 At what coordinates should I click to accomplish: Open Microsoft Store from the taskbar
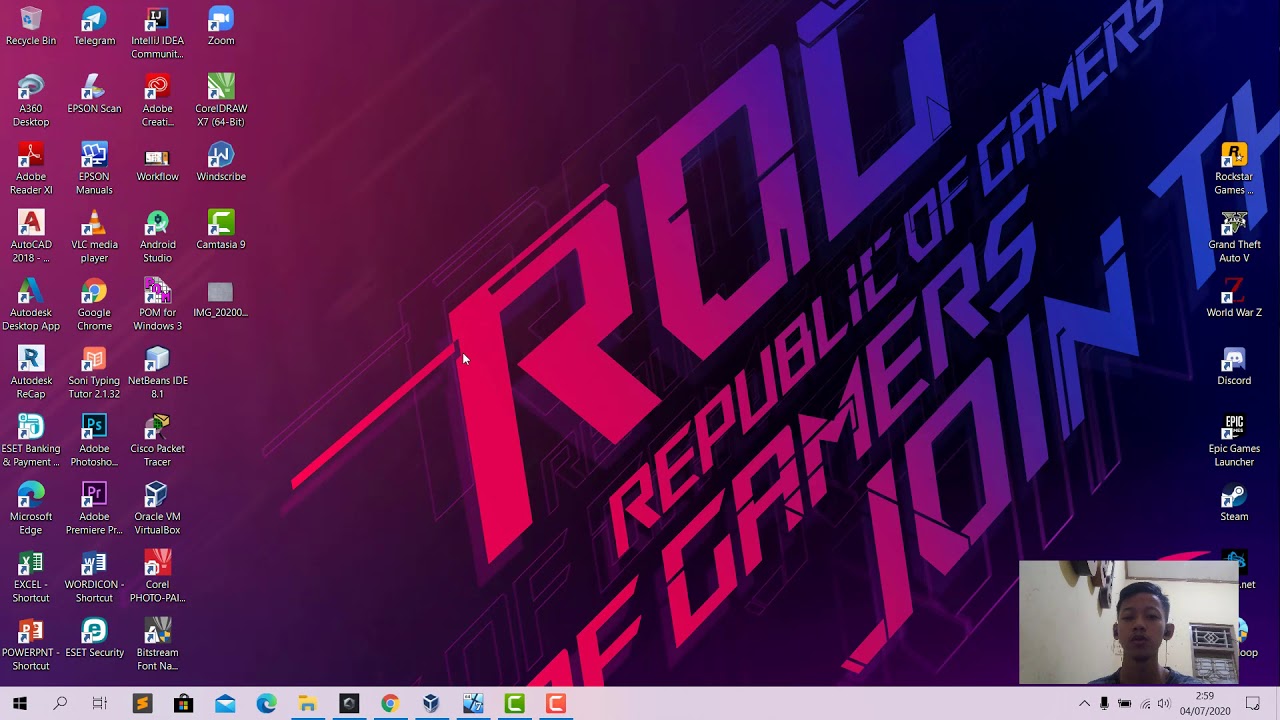tap(183, 704)
